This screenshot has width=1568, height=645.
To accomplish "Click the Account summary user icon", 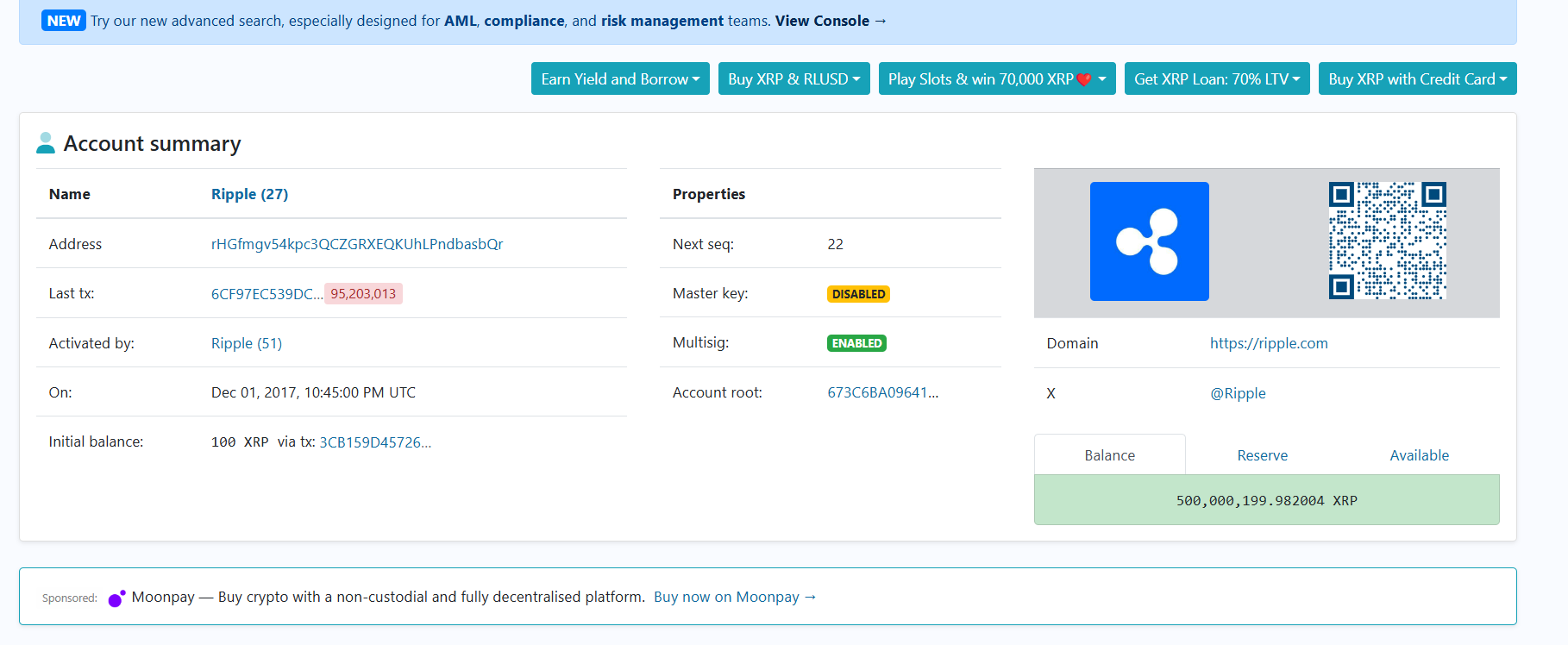I will click(46, 143).
